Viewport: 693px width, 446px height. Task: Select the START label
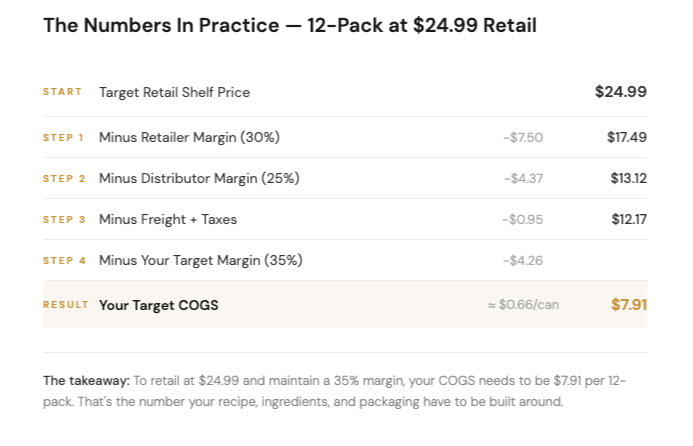click(62, 91)
